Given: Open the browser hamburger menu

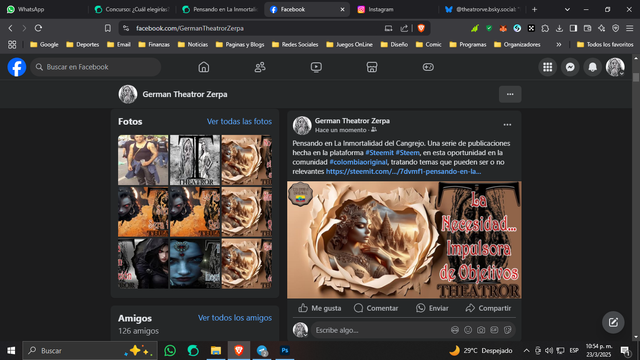Looking at the screenshot, I should (x=630, y=28).
